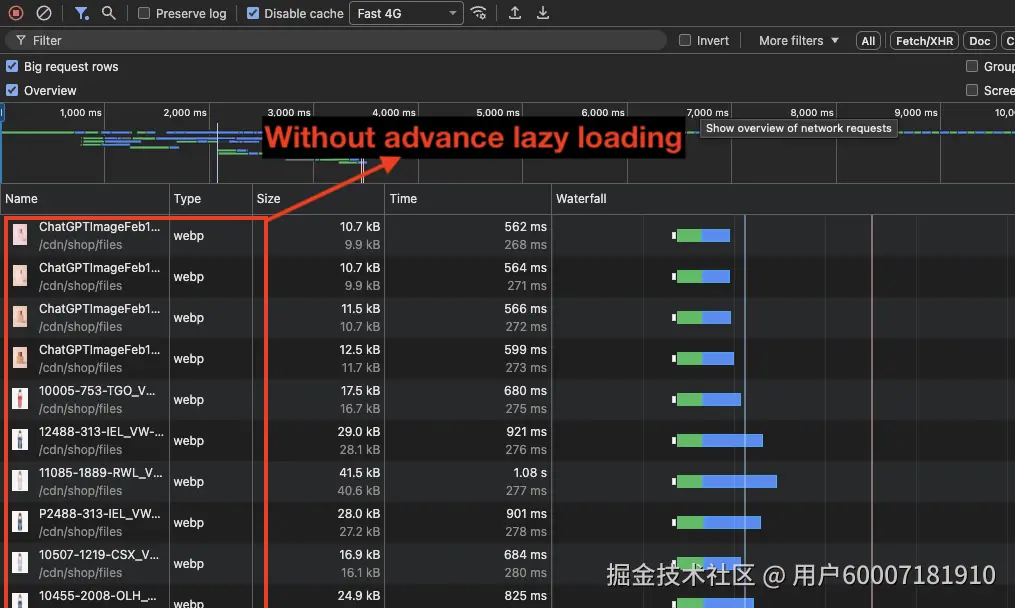
Task: Click the All requests filter button
Action: pyautogui.click(x=867, y=40)
